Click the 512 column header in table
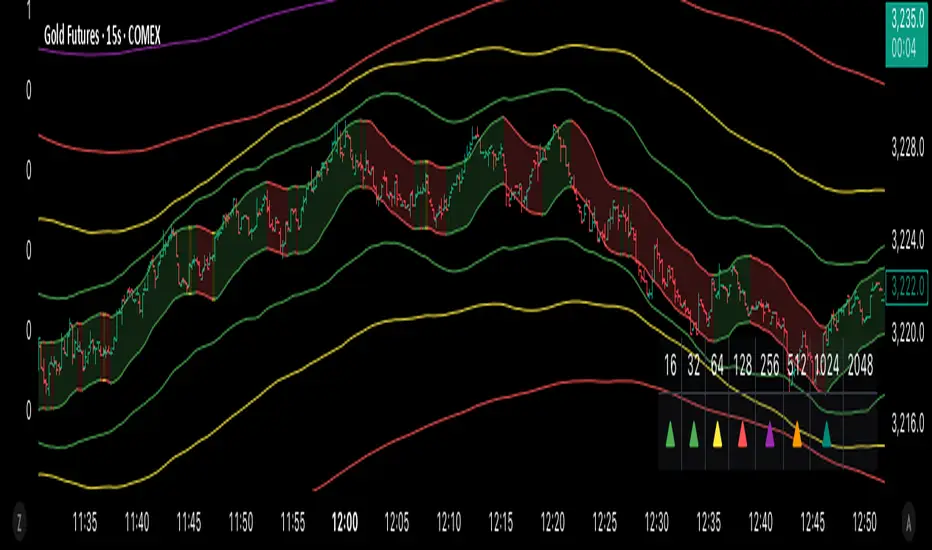The height and width of the screenshot is (550, 932). coord(797,366)
